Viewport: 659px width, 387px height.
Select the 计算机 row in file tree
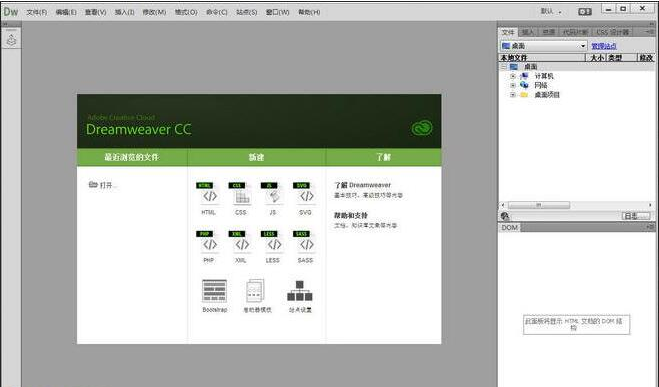coord(576,76)
